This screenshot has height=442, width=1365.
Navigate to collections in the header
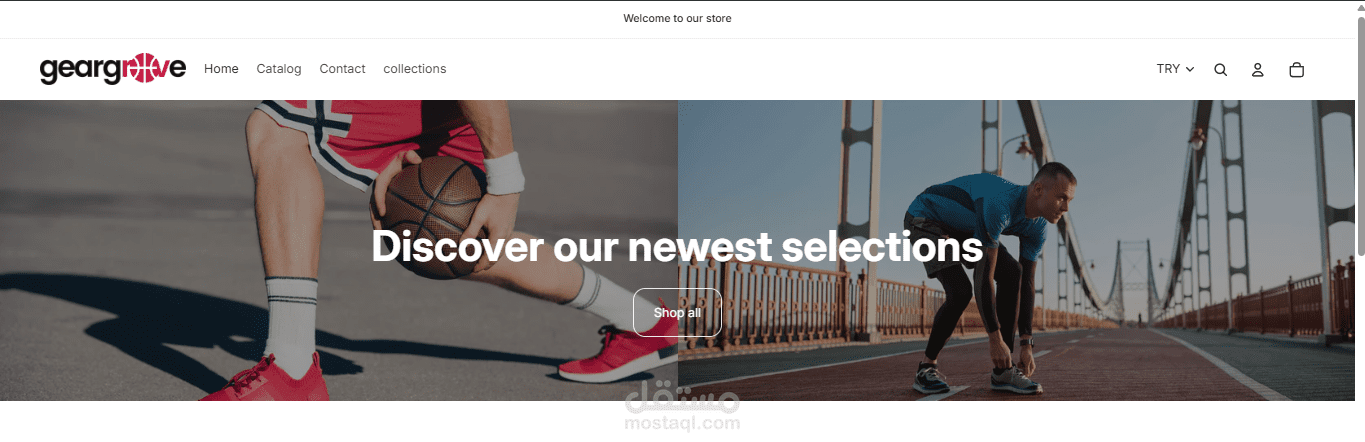click(415, 69)
